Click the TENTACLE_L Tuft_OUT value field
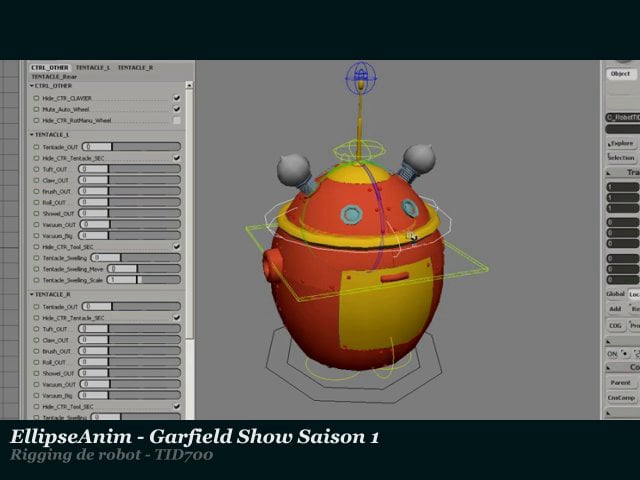 click(x=93, y=169)
